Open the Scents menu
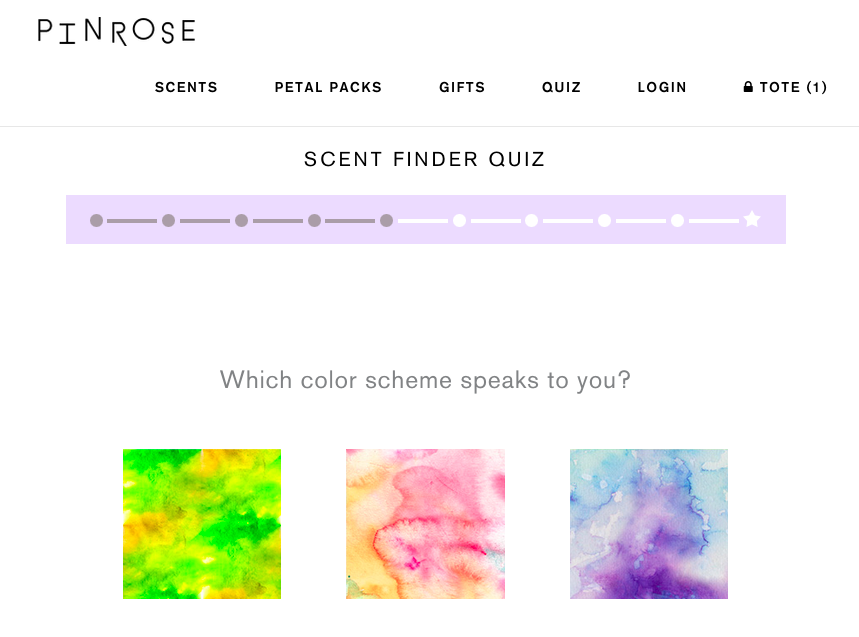 (186, 87)
